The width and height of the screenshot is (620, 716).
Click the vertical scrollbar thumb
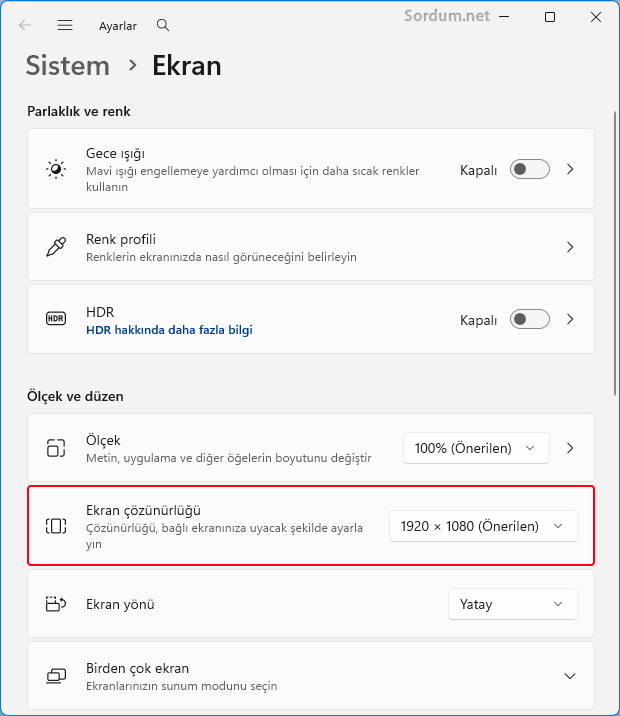coord(615,253)
